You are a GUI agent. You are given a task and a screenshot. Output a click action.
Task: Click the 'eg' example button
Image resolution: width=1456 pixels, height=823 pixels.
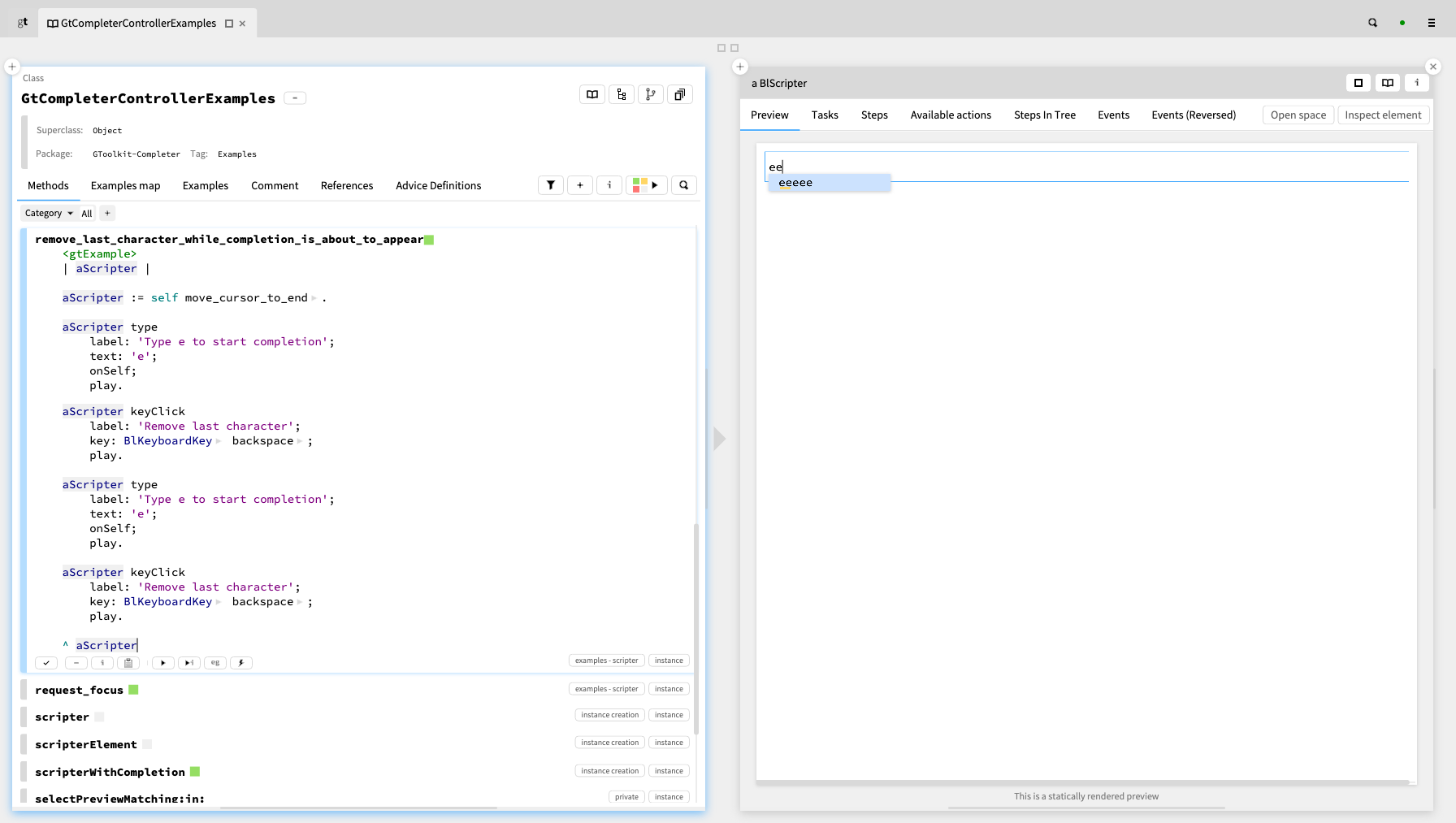[215, 663]
